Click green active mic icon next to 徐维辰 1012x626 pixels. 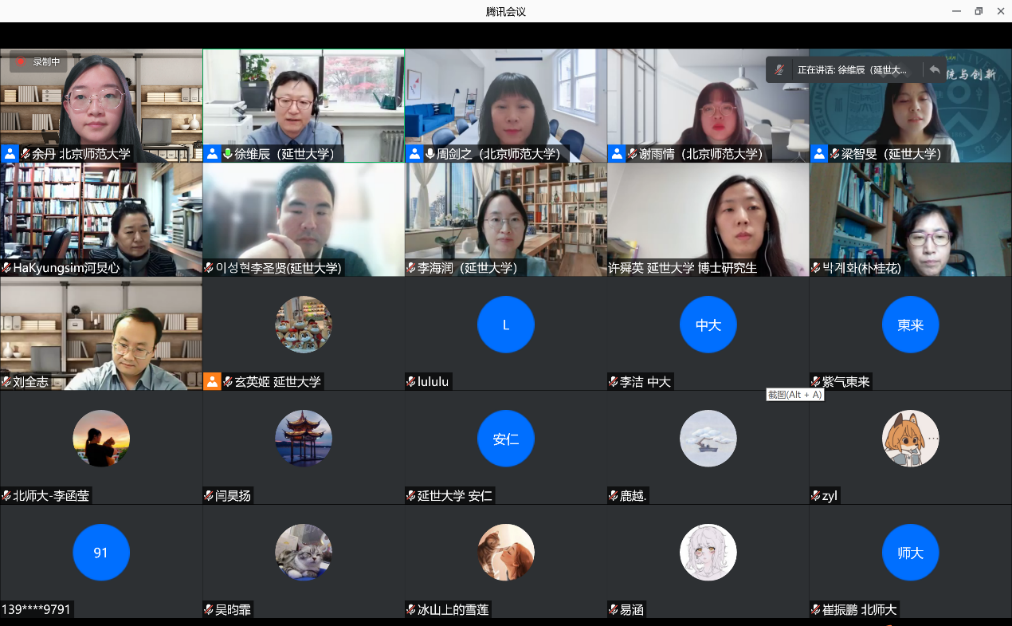click(x=227, y=154)
